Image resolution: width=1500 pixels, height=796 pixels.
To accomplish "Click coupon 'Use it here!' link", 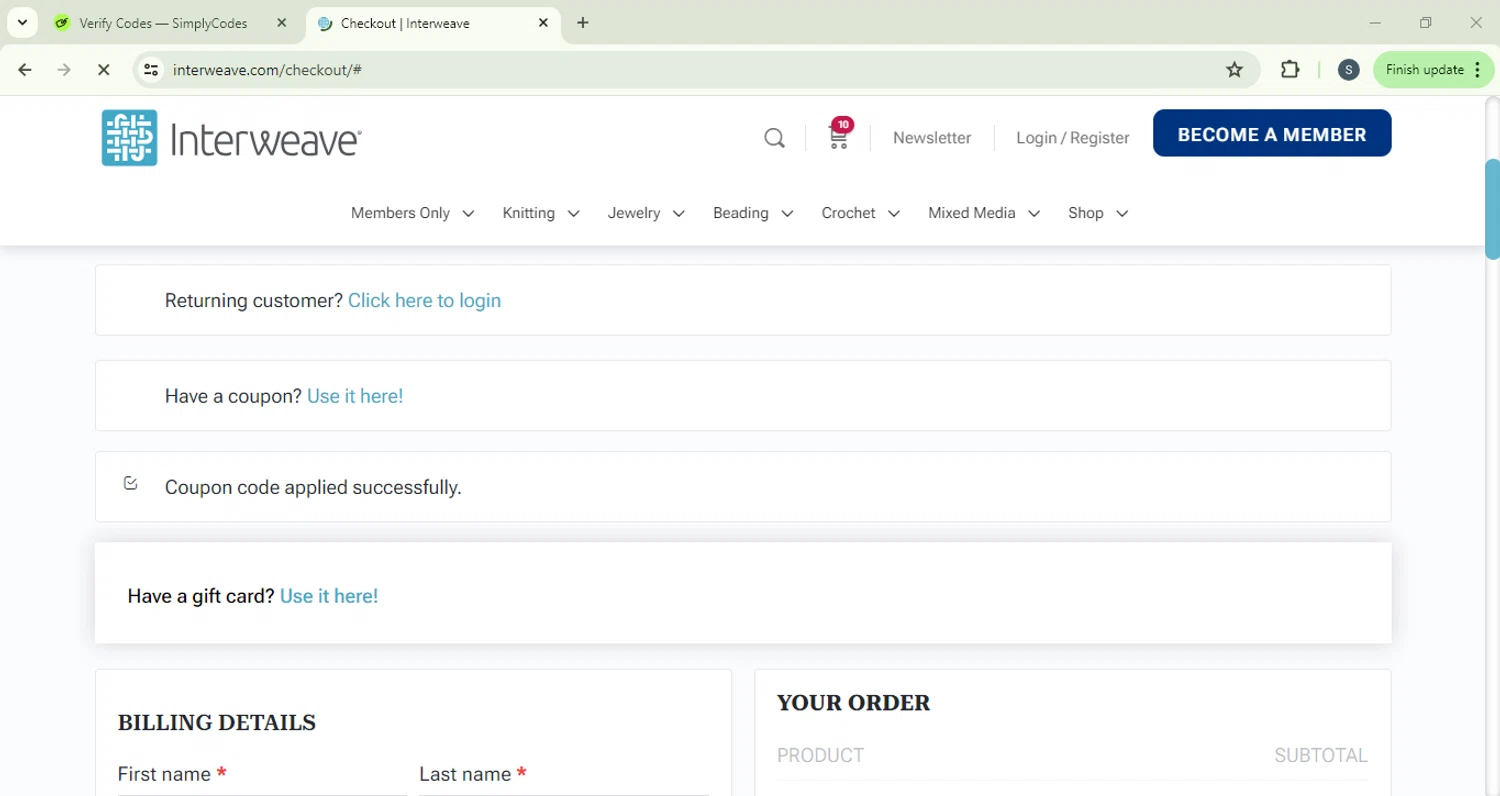I will [x=355, y=396].
